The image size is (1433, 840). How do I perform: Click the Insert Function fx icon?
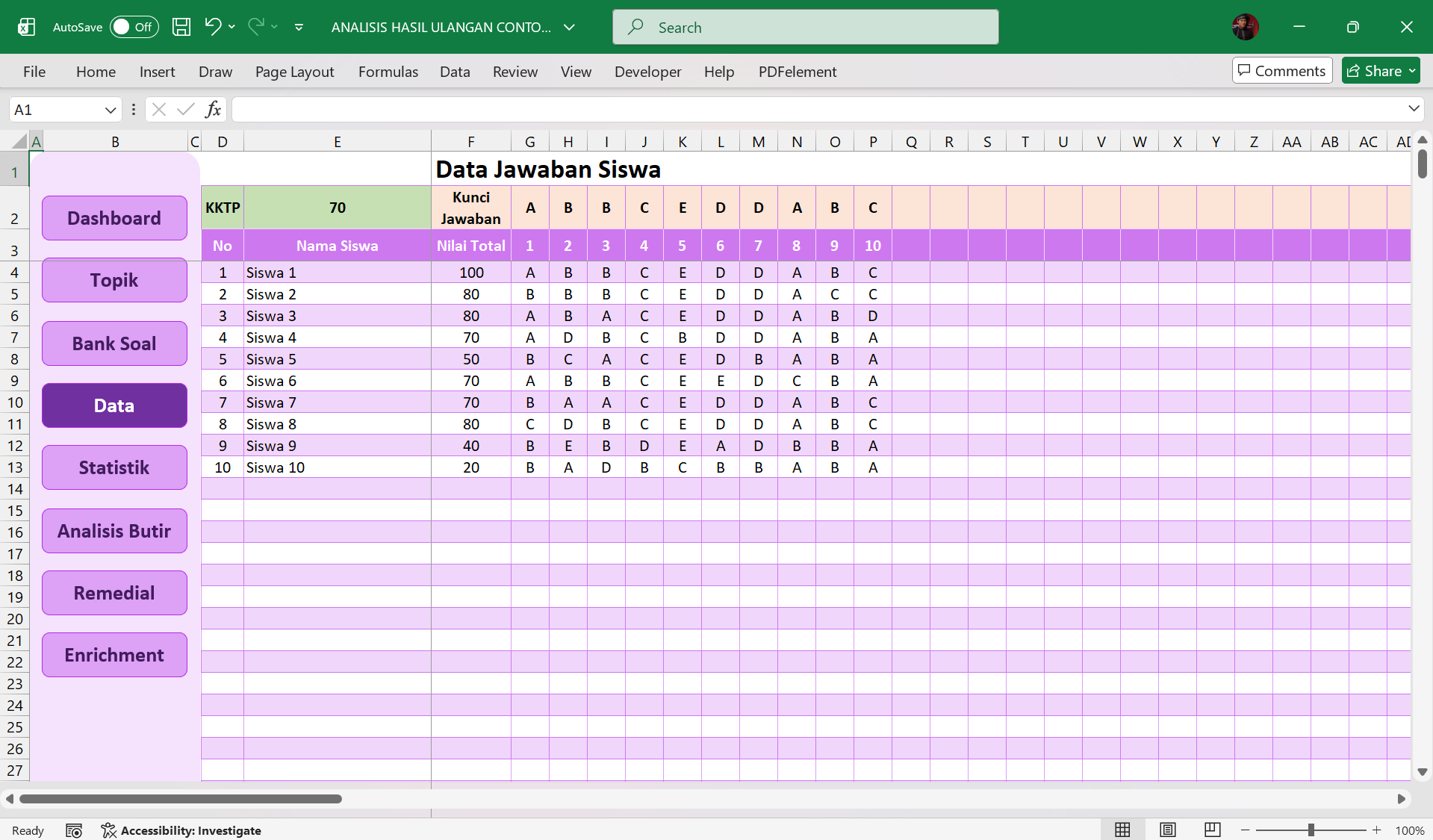coord(213,110)
